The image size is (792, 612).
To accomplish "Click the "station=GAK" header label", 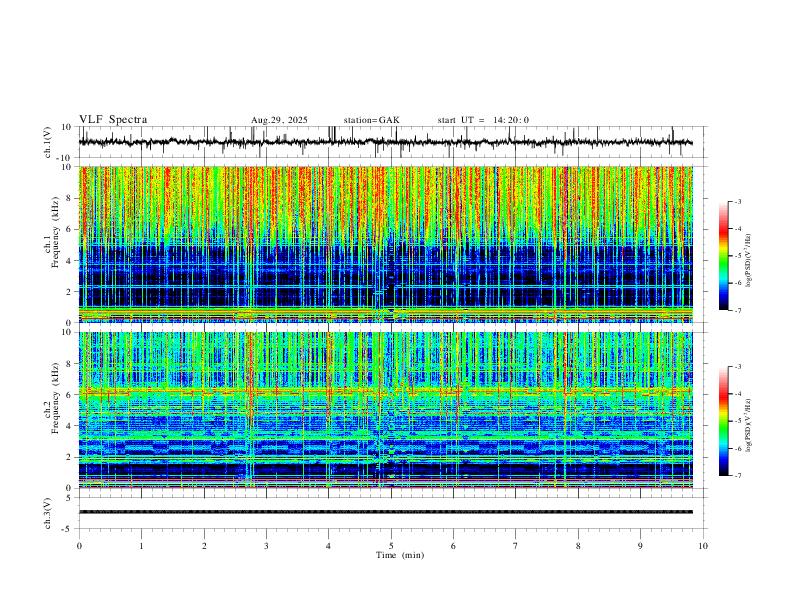I will (x=372, y=120).
